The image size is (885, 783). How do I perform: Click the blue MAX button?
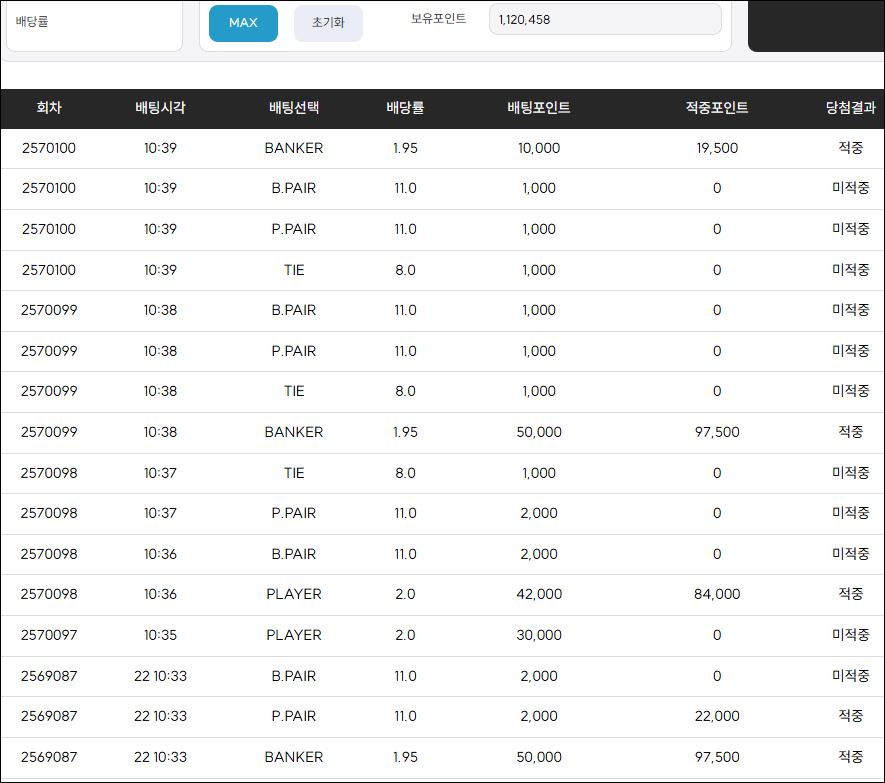click(243, 23)
